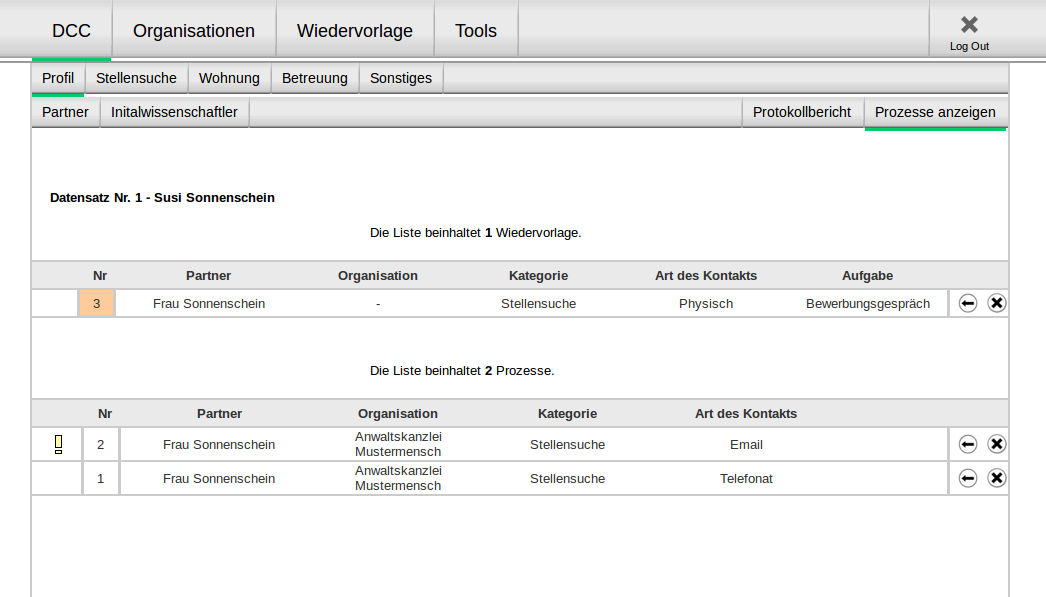Delete the Email process row
Screen dimensions: 1046x597
[997, 444]
